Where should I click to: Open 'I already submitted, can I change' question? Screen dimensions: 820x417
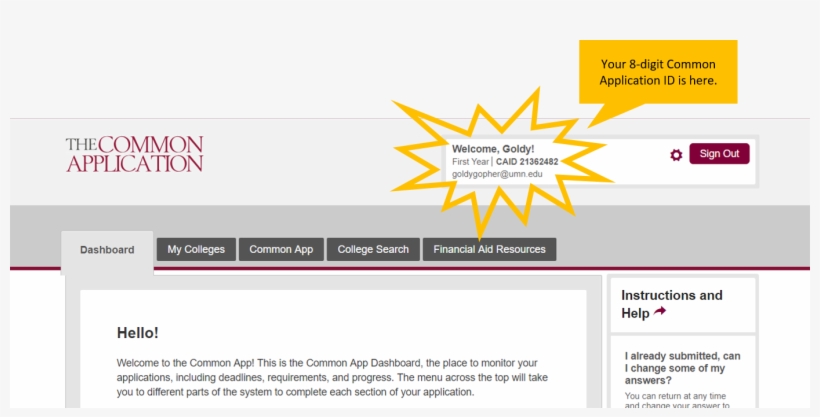(x=682, y=368)
